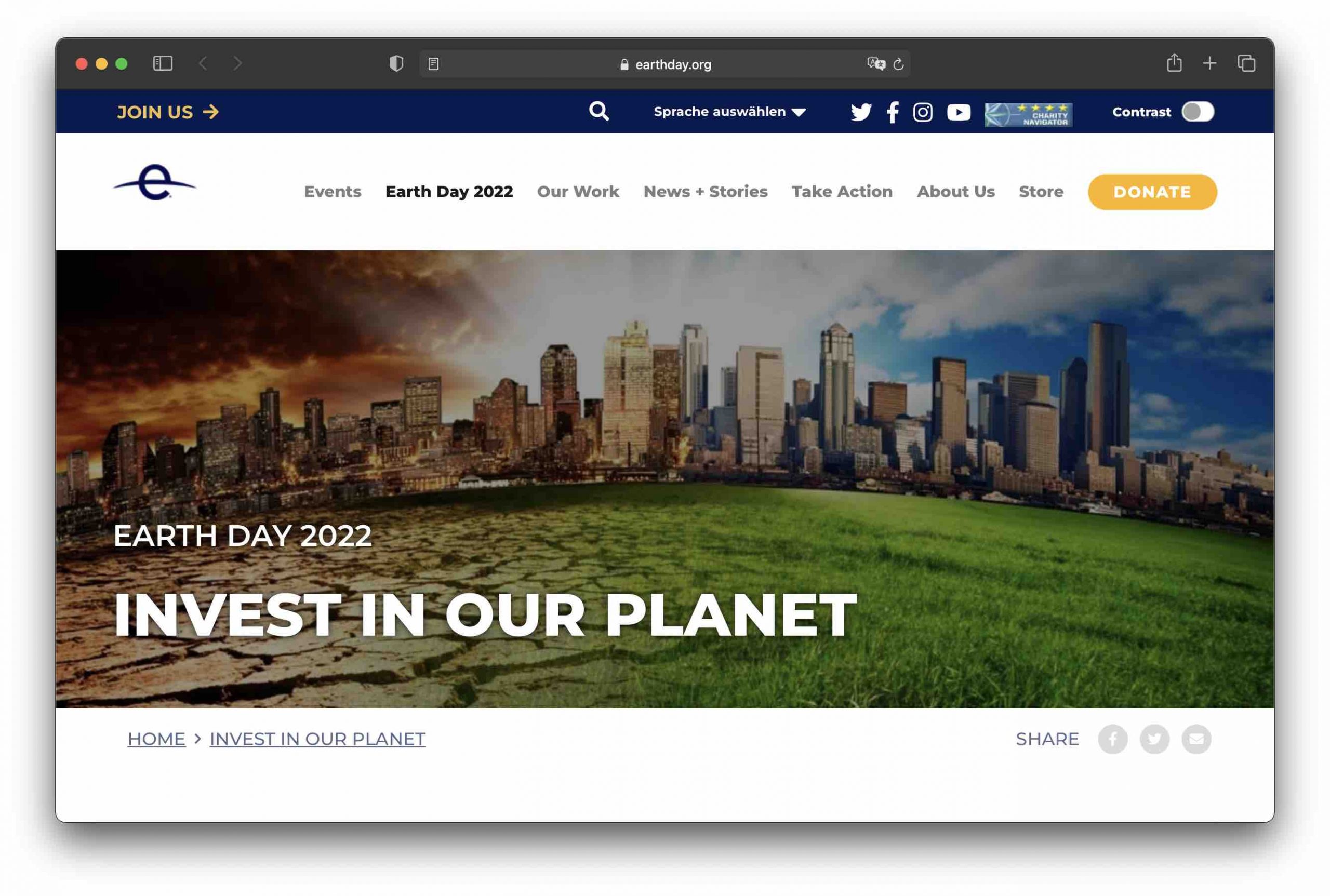Viewport: 1330px width, 896px height.
Task: Open the News + Stories menu
Action: tap(704, 192)
